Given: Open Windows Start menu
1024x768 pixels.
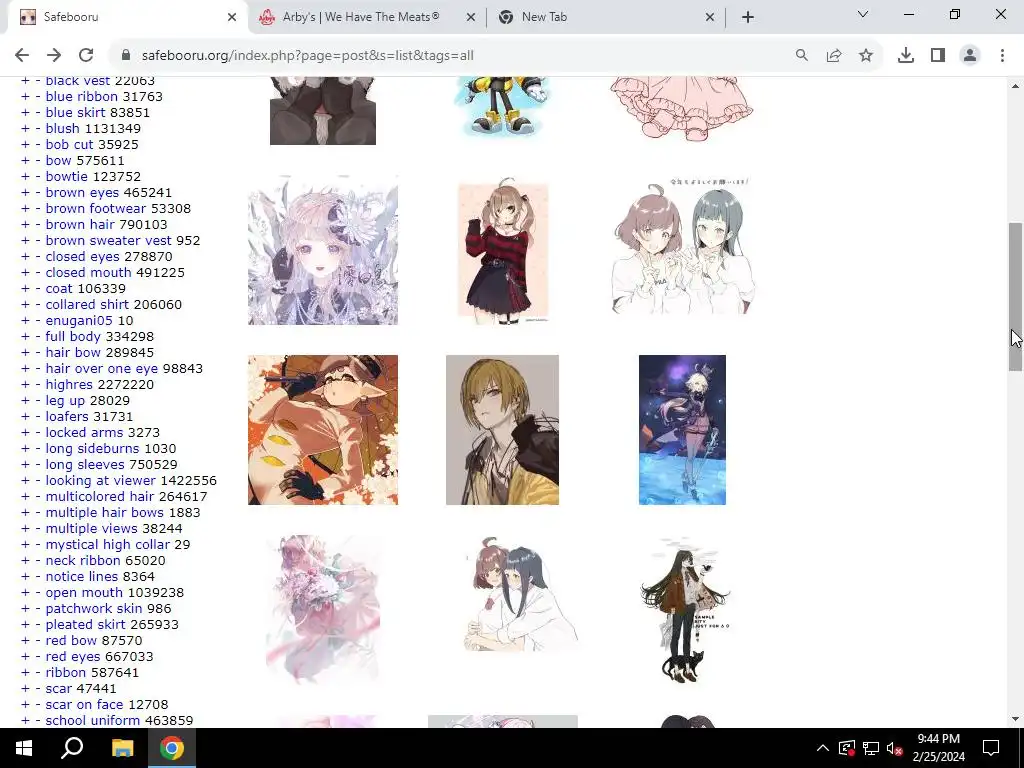Looking at the screenshot, I should point(24,748).
